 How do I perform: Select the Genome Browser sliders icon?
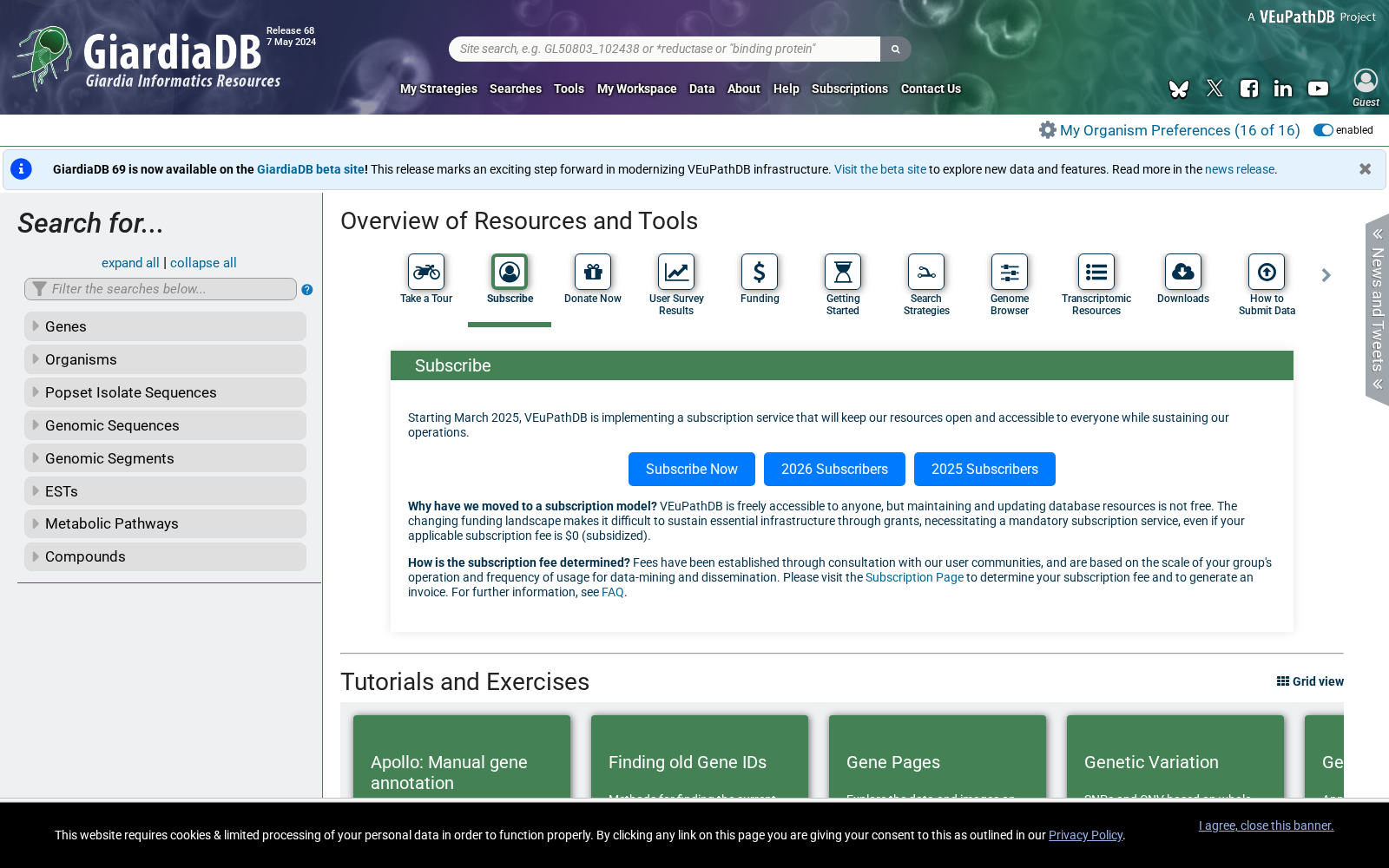pyautogui.click(x=1010, y=272)
